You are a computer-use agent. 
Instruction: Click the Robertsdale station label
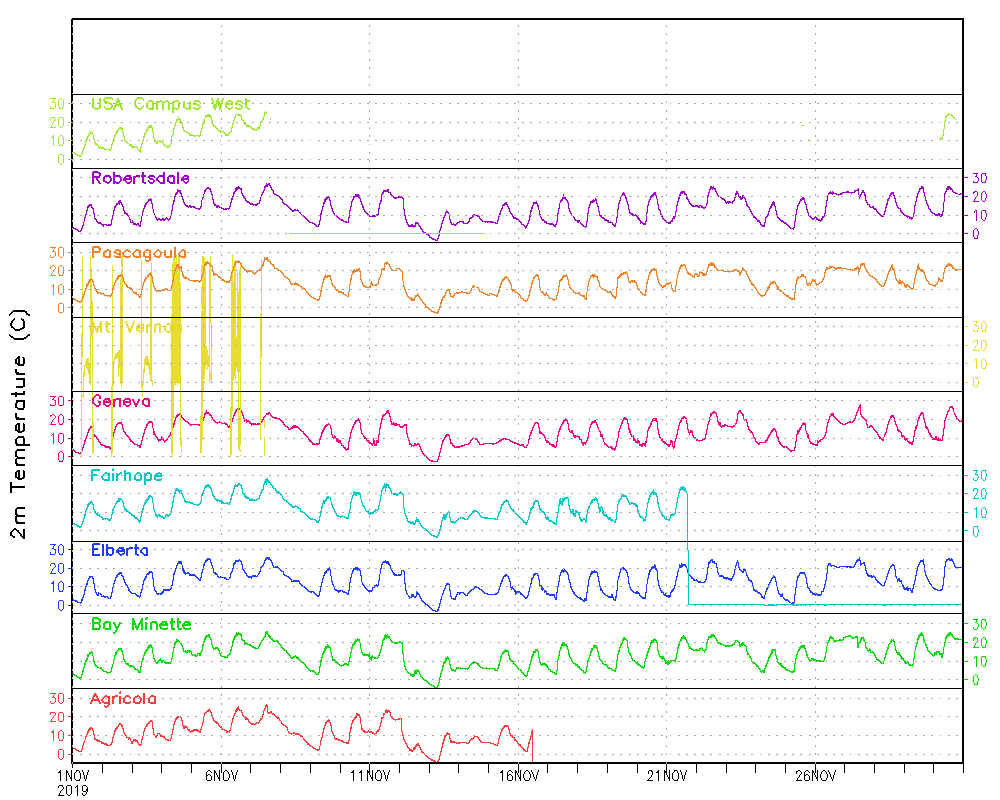[x=140, y=178]
